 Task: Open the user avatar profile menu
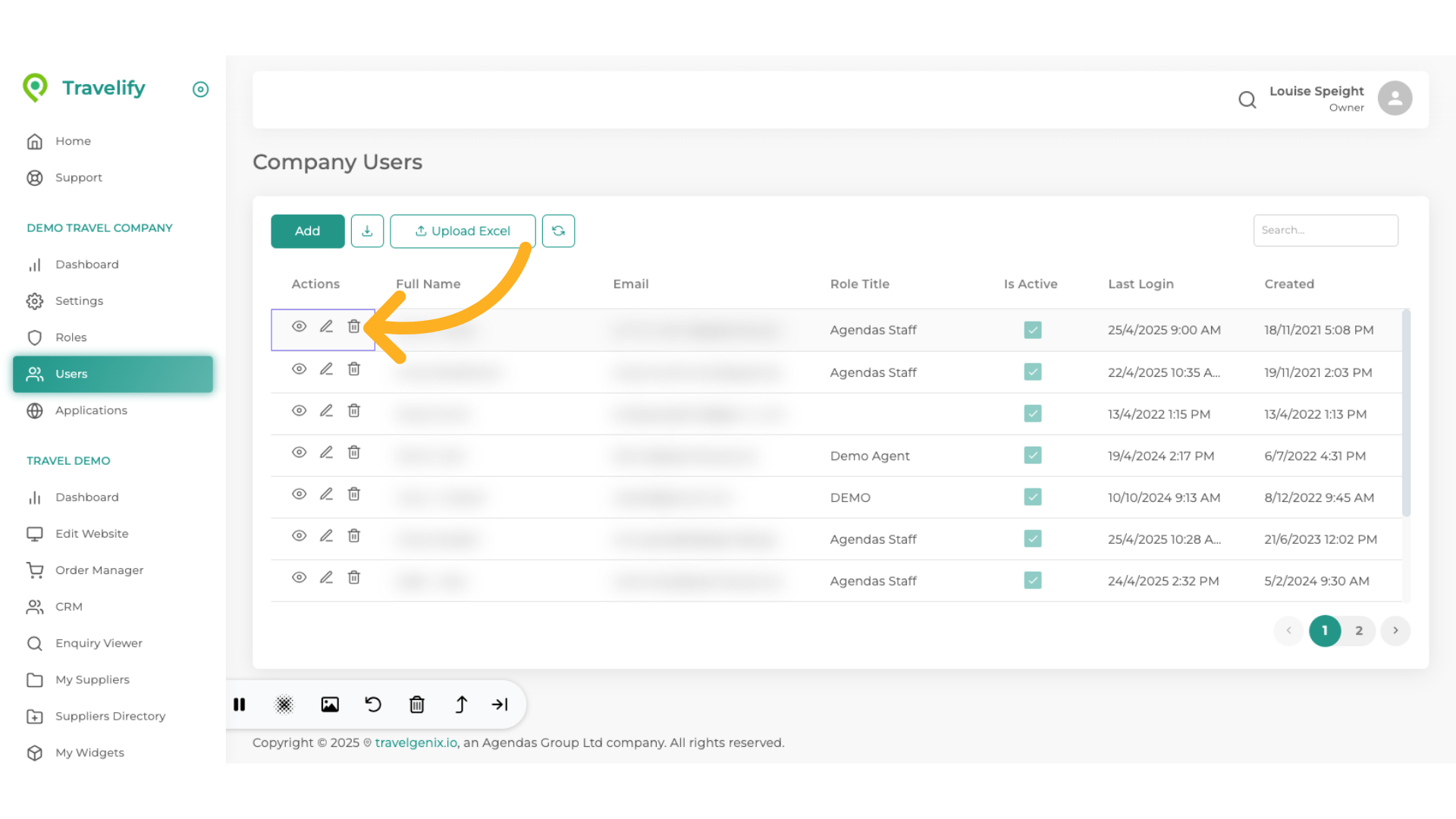point(1395,99)
